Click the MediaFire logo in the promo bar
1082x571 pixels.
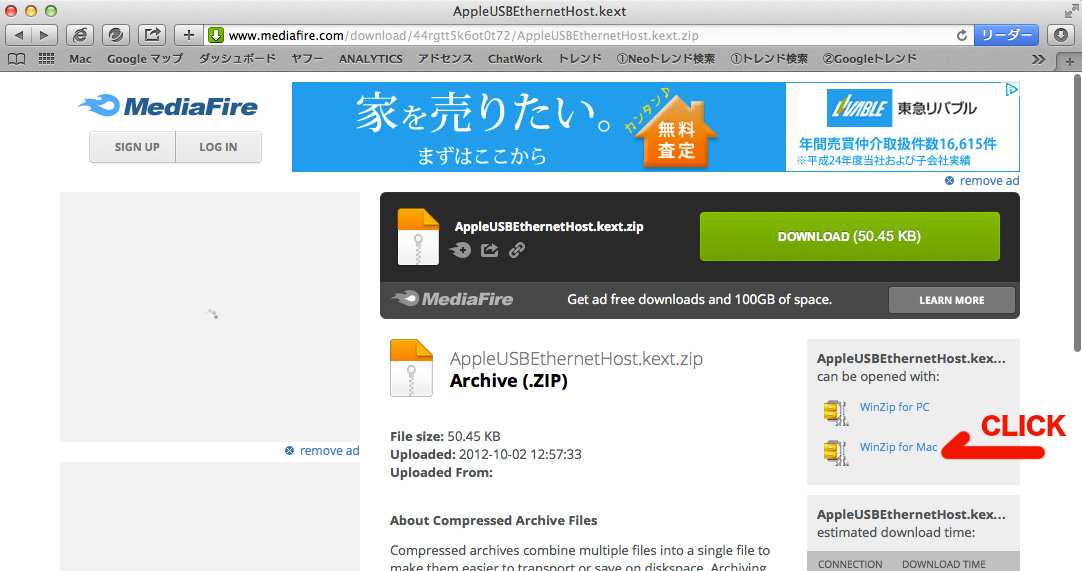[x=453, y=299]
